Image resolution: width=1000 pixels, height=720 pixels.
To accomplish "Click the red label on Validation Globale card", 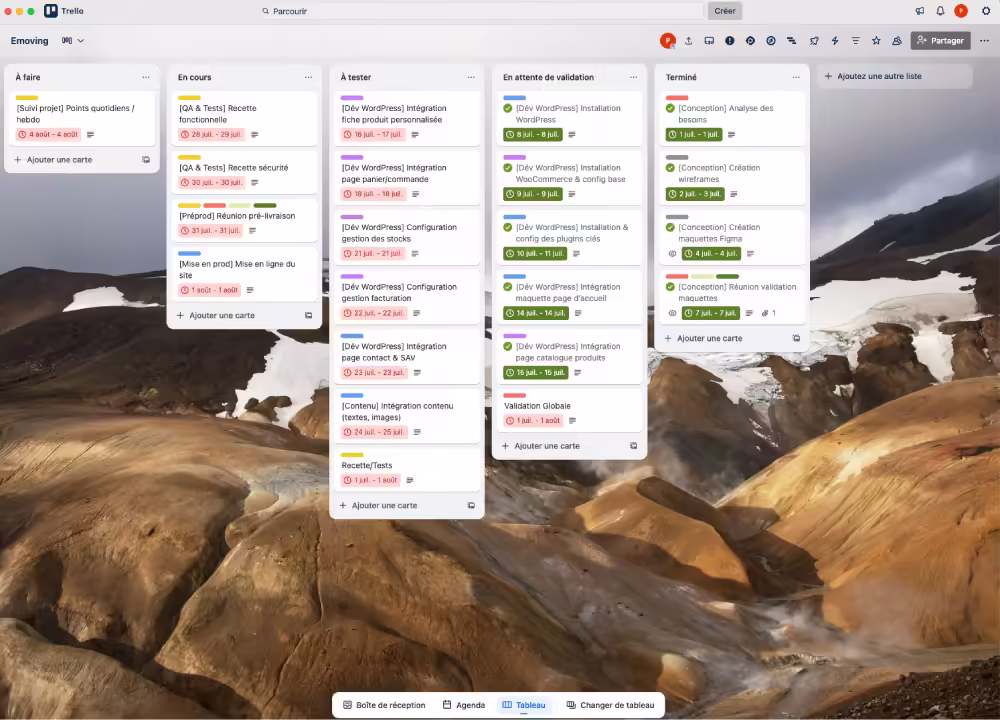I will tap(514, 396).
